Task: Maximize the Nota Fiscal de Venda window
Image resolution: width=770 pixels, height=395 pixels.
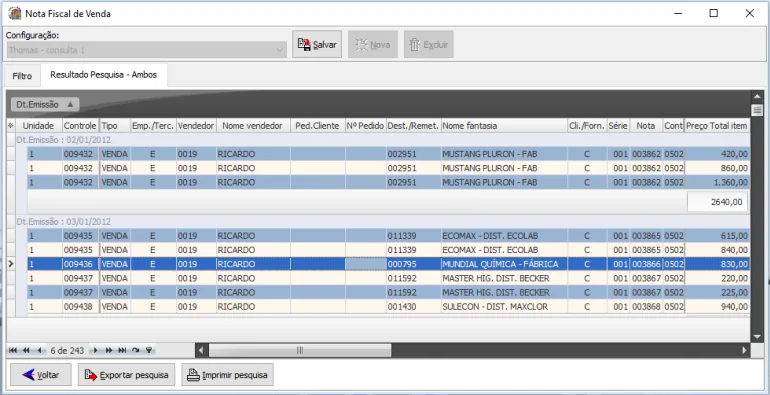Action: [714, 13]
